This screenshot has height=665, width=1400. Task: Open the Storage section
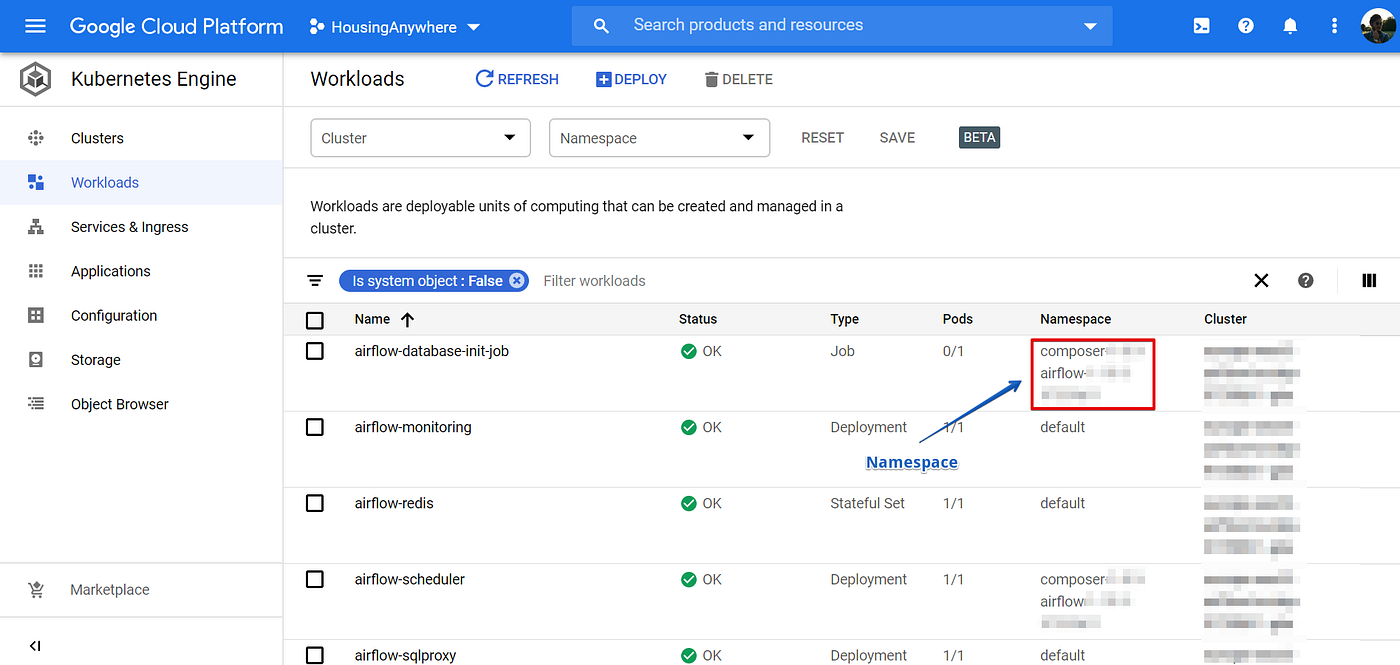click(x=94, y=359)
